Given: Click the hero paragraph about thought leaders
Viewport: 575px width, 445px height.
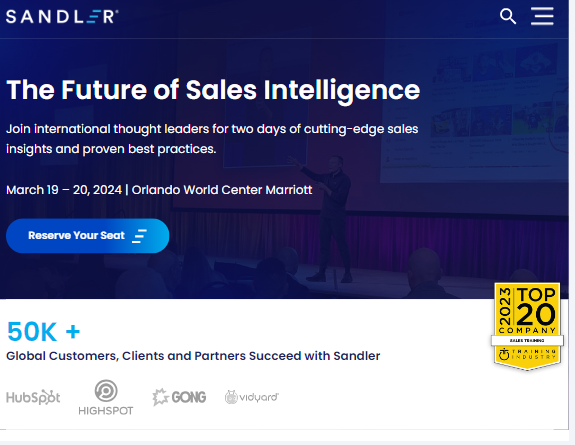Looking at the screenshot, I should coord(212,139).
